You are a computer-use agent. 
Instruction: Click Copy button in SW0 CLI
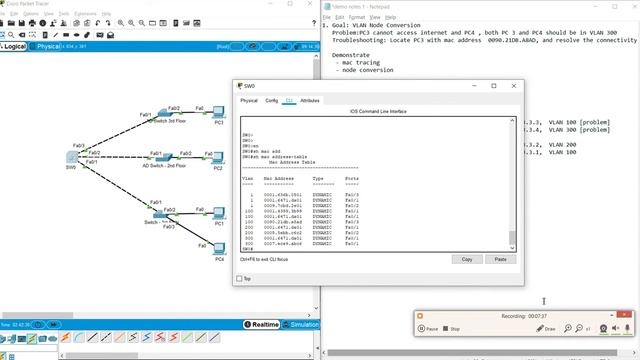tap(467, 259)
